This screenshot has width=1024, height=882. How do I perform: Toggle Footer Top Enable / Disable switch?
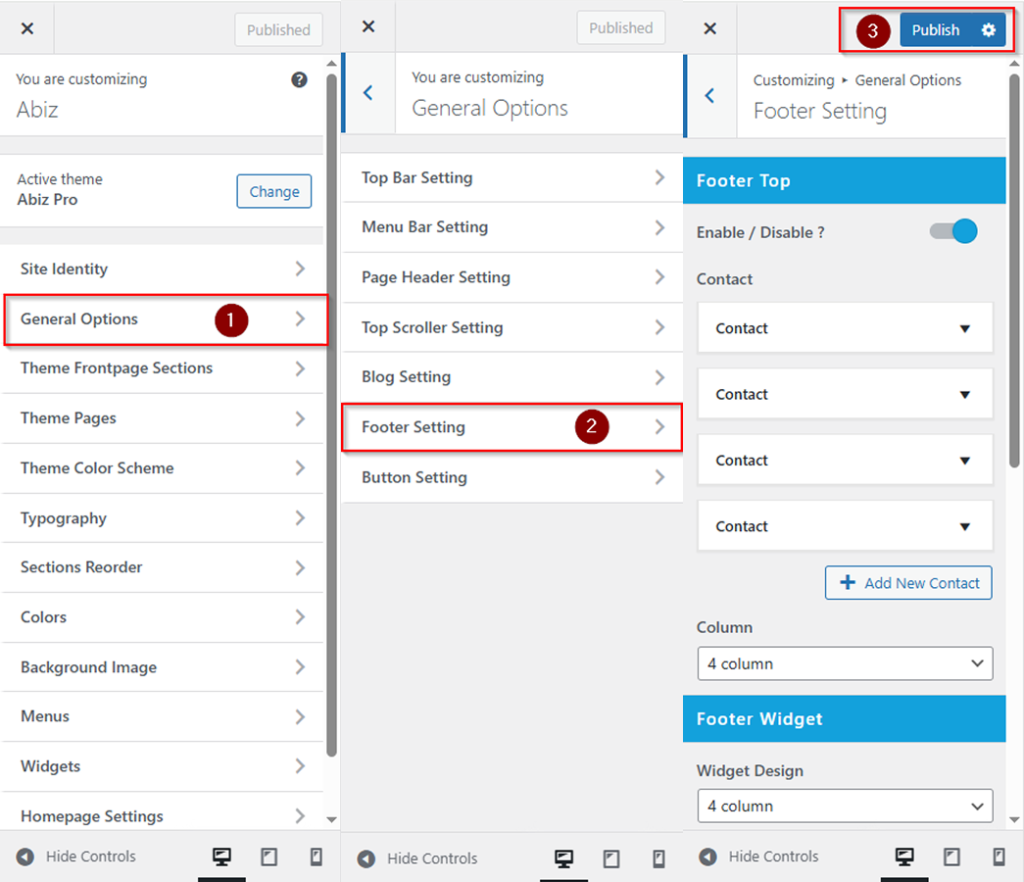(x=953, y=232)
